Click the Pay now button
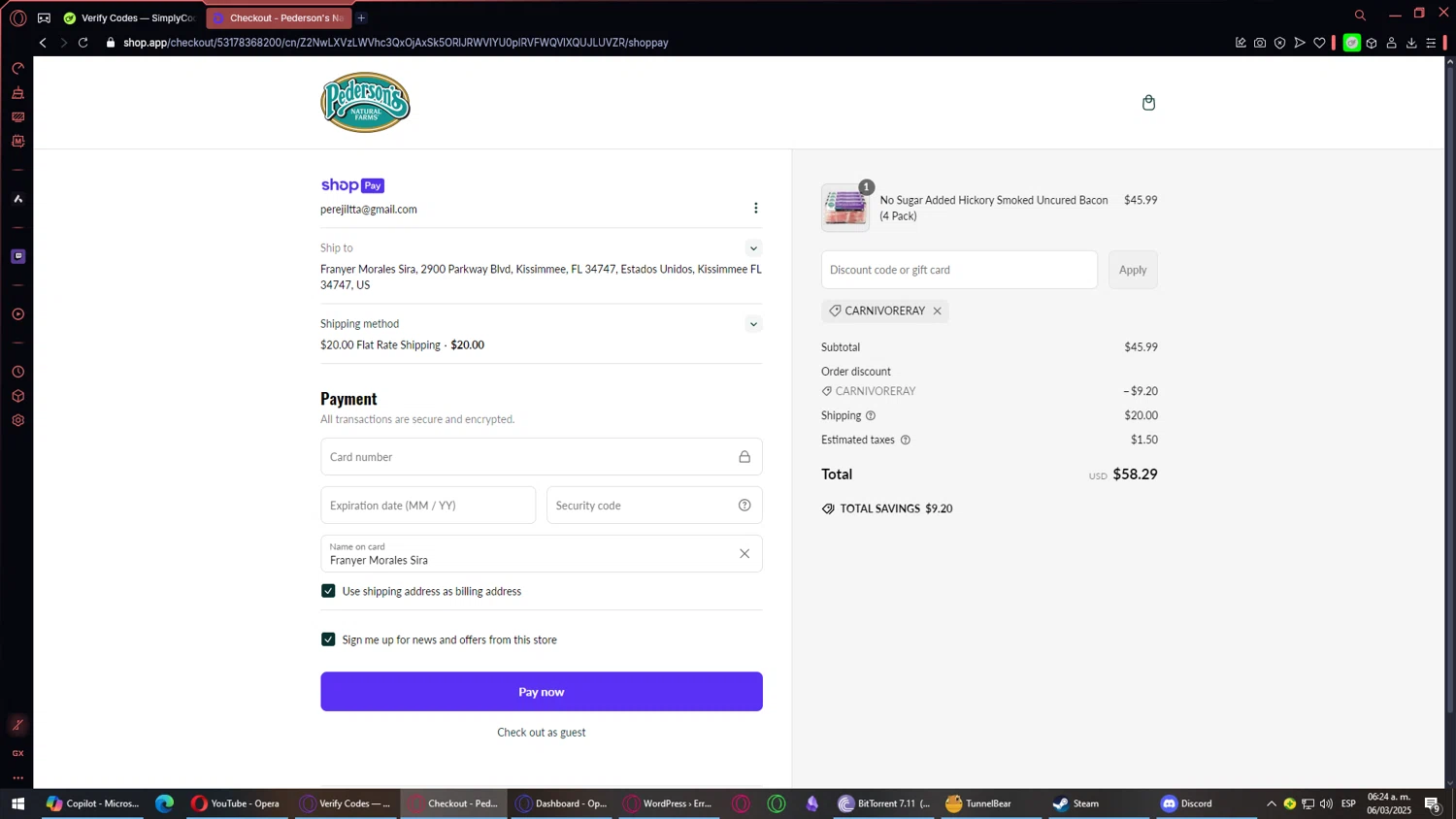Image resolution: width=1456 pixels, height=819 pixels. coord(542,692)
